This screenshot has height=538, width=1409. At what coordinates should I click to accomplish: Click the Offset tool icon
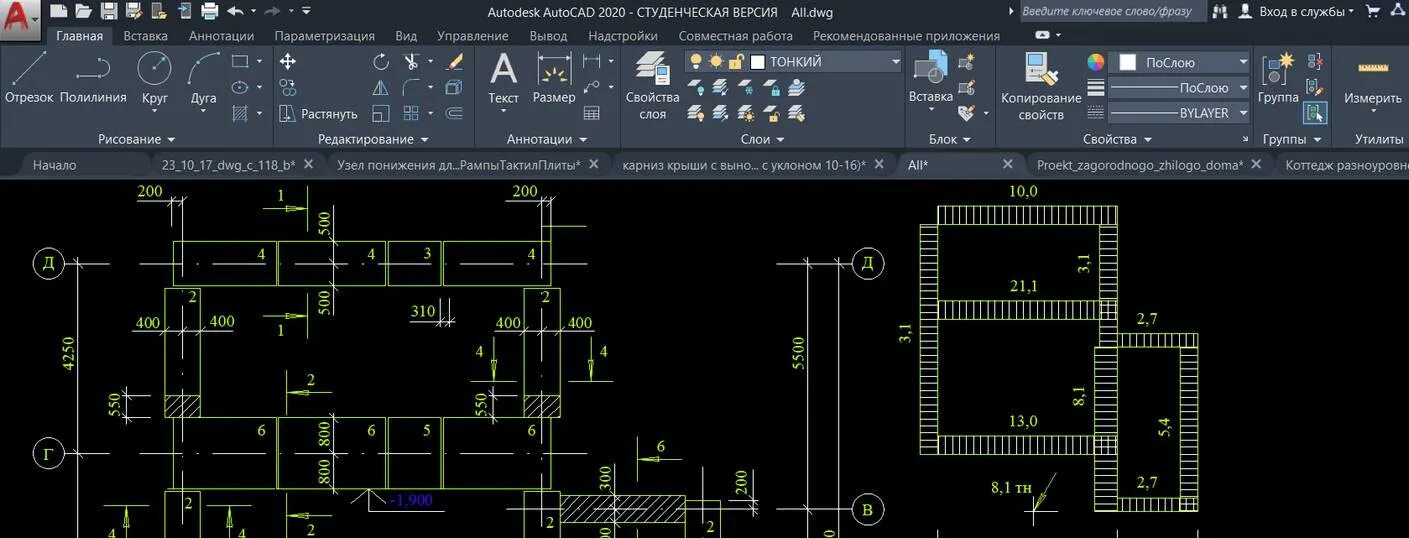pos(454,113)
